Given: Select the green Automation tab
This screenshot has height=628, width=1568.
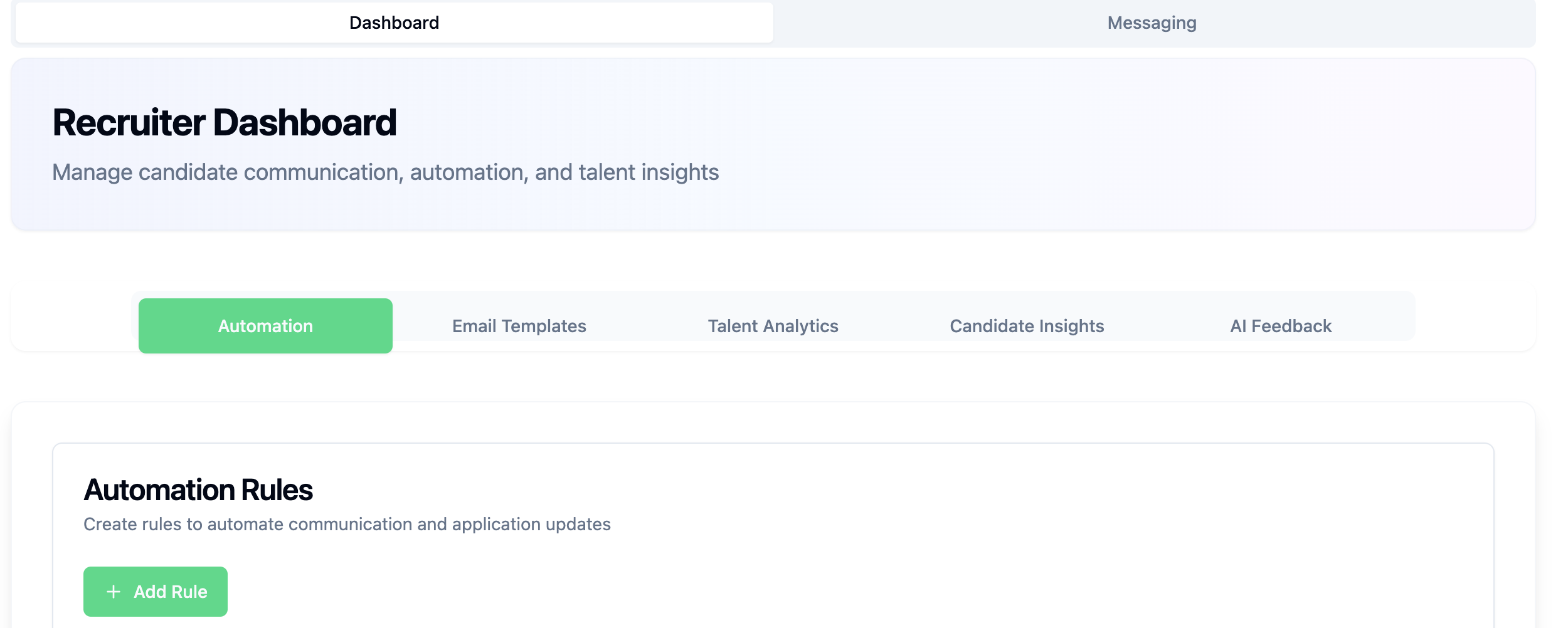Looking at the screenshot, I should click(265, 326).
